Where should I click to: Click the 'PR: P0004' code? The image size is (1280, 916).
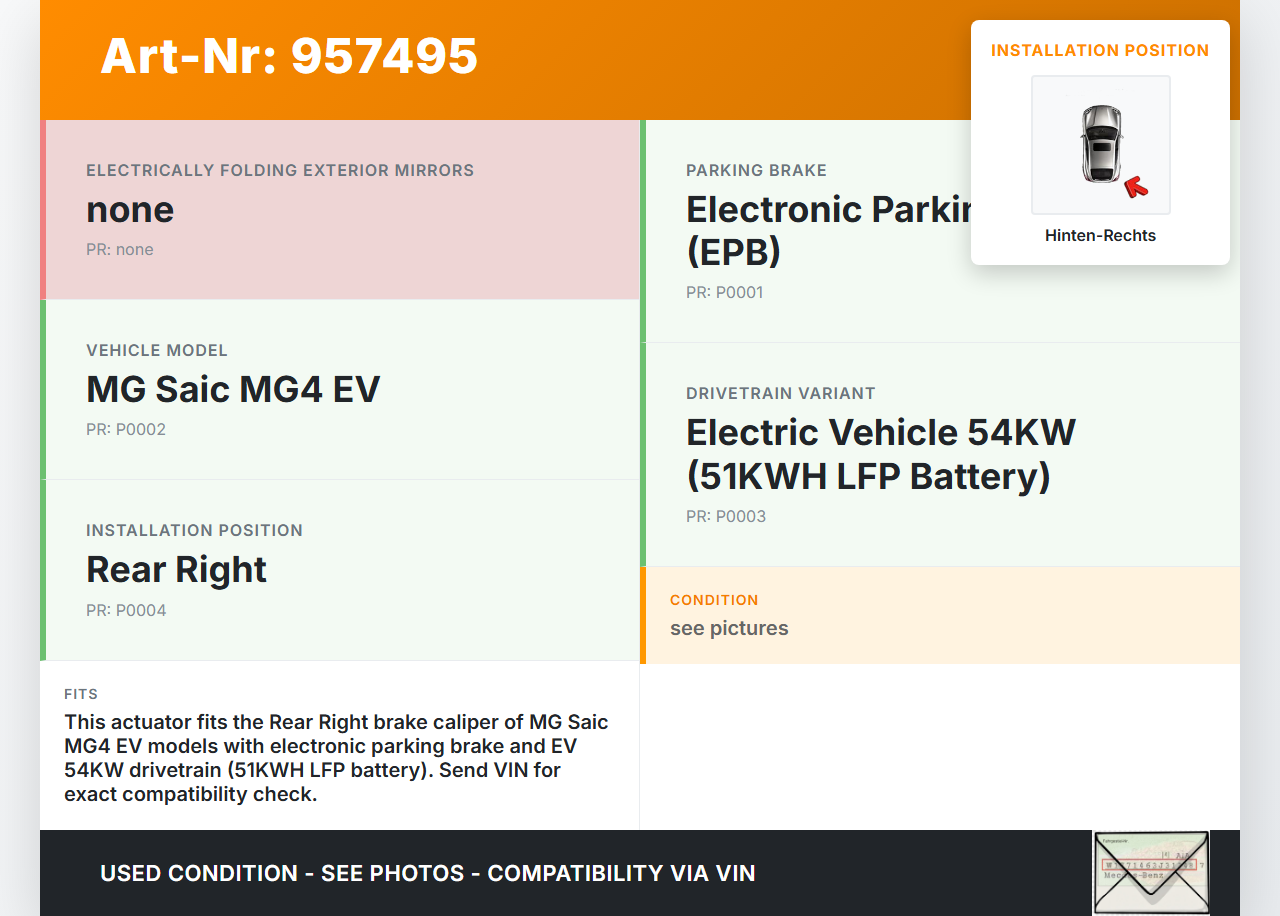point(126,610)
